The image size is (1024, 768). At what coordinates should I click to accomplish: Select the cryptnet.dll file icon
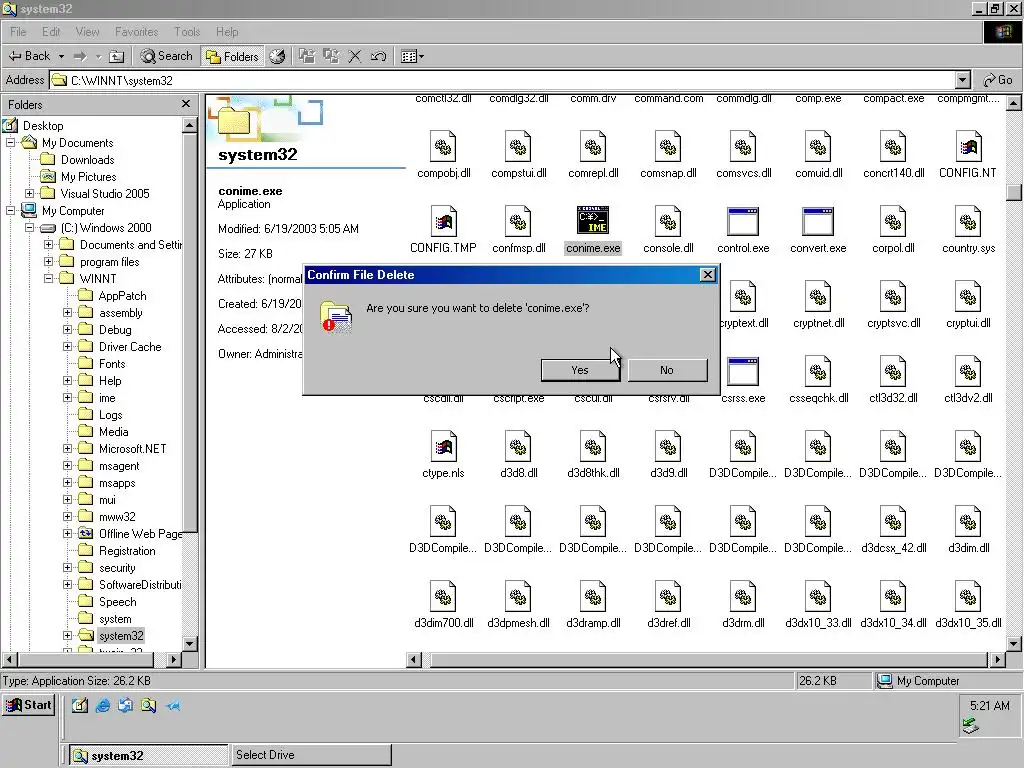coord(818,296)
